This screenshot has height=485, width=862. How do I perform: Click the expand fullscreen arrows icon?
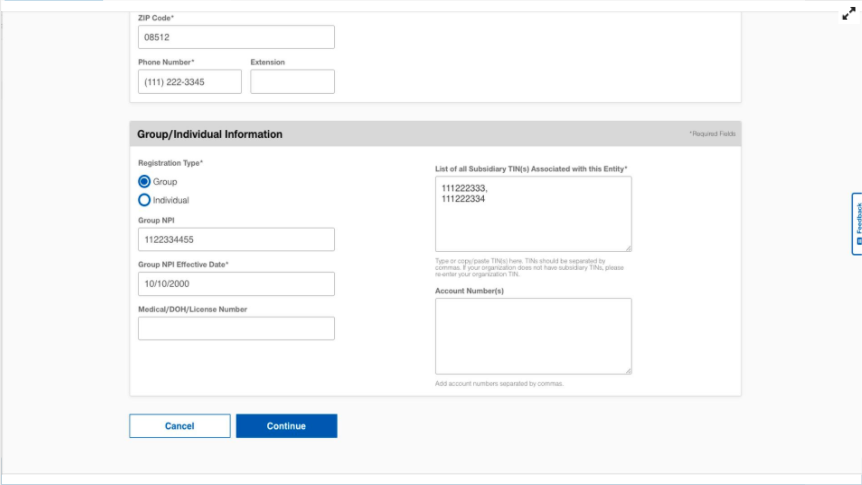click(849, 14)
